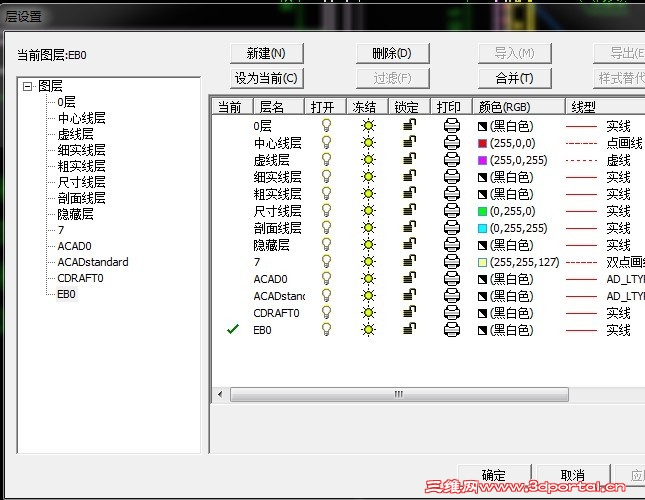
Task: Open the red color swatch for 中心线层
Action: coord(482,144)
